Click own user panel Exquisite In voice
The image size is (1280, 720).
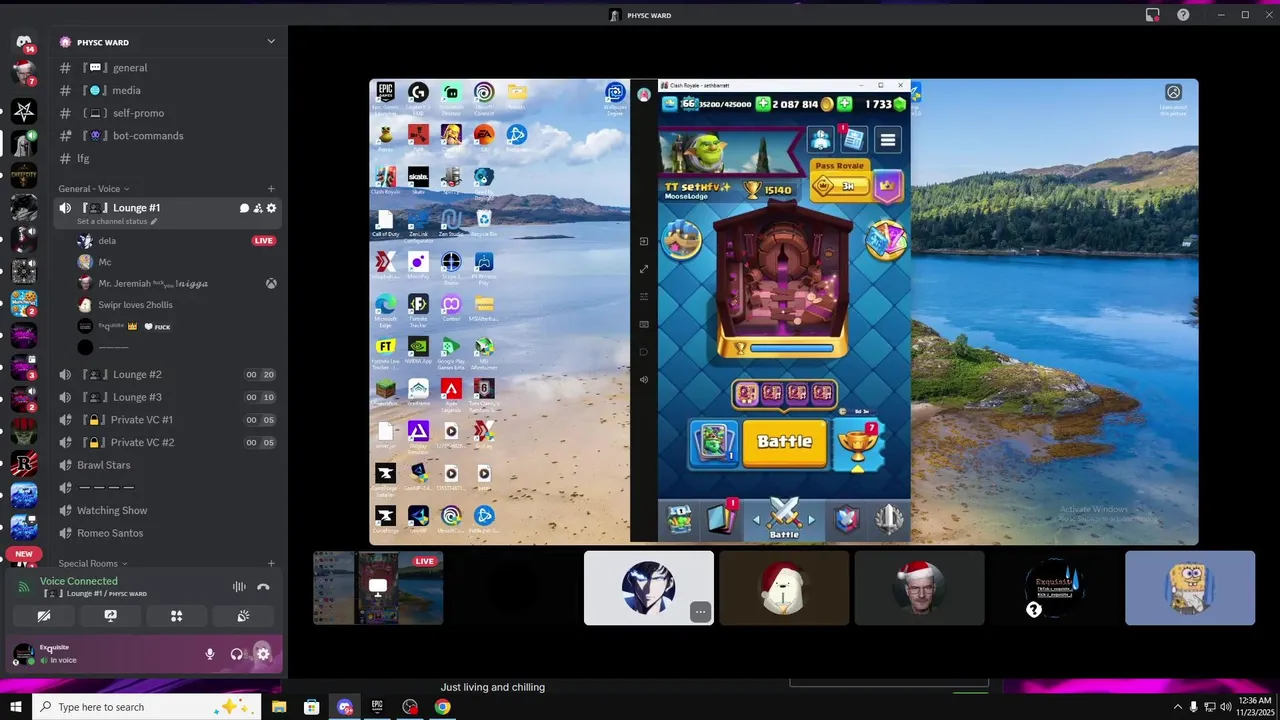coord(102,654)
